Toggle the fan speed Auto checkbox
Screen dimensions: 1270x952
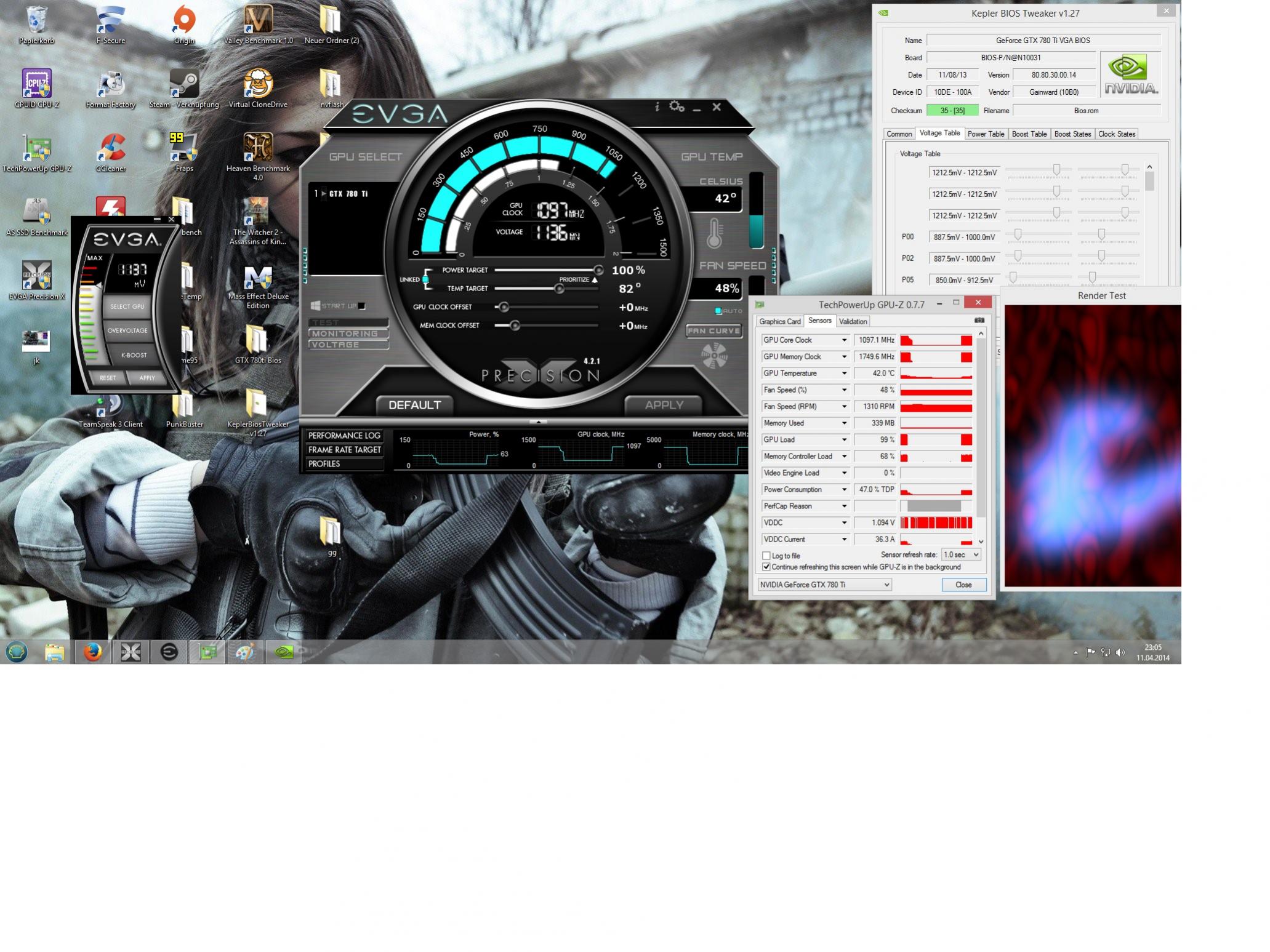point(718,311)
